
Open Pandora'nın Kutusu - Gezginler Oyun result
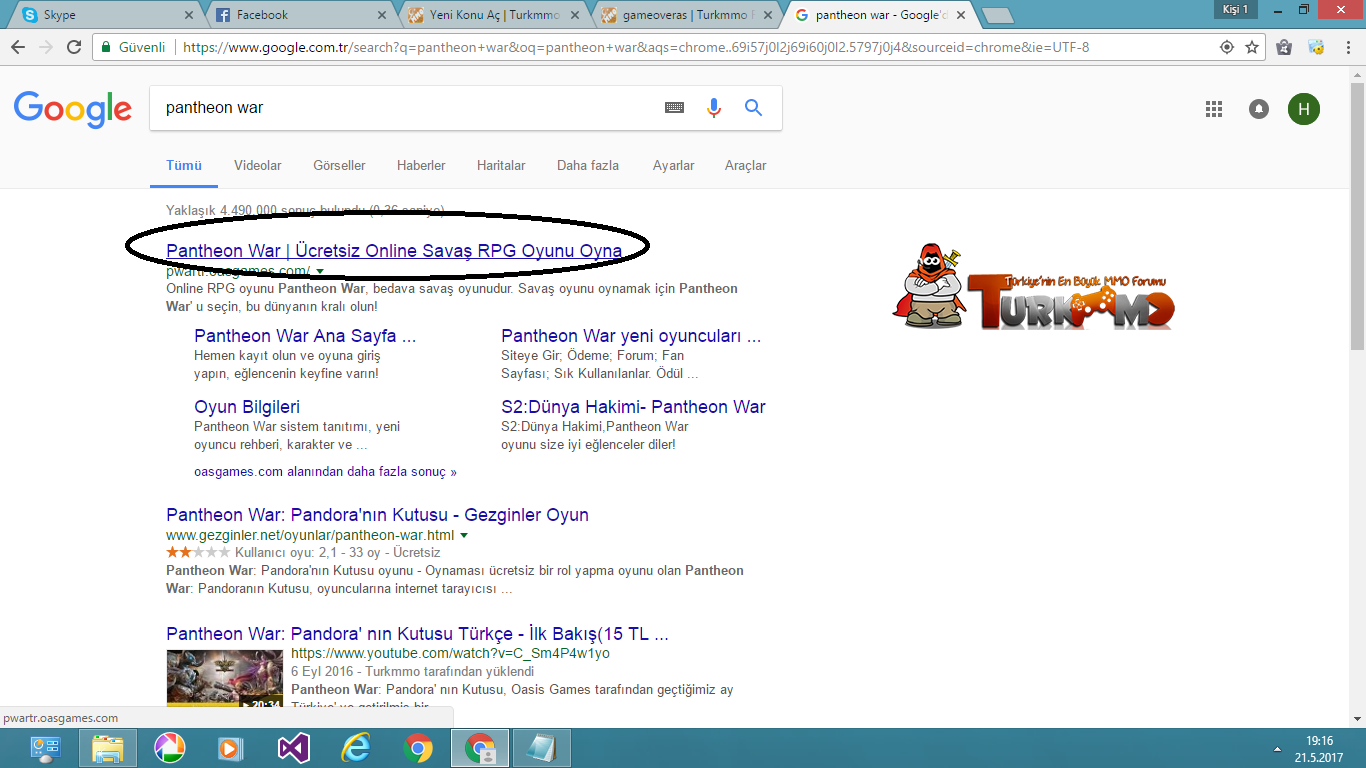[377, 515]
